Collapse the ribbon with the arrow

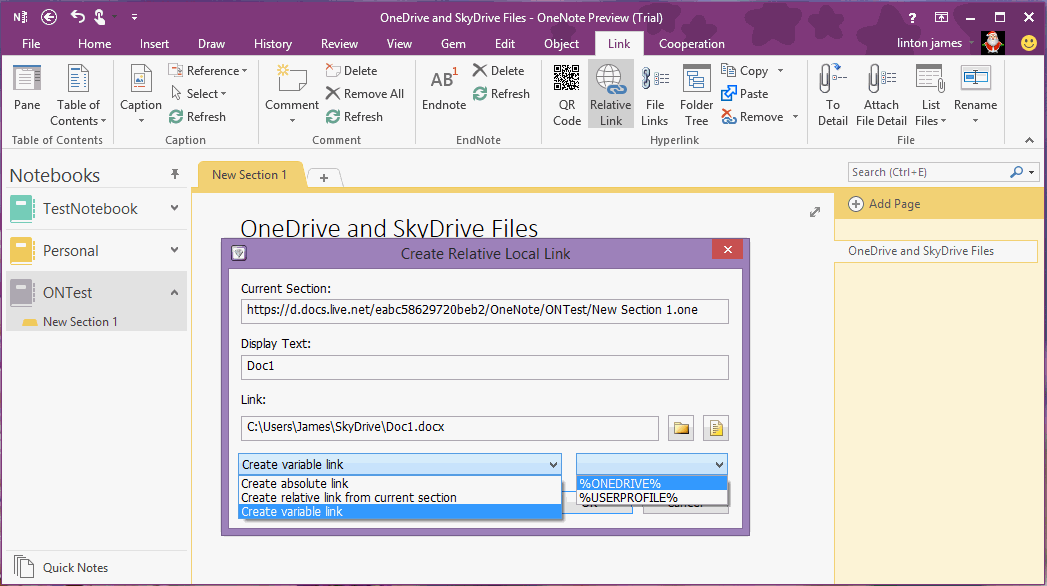pos(1029,140)
